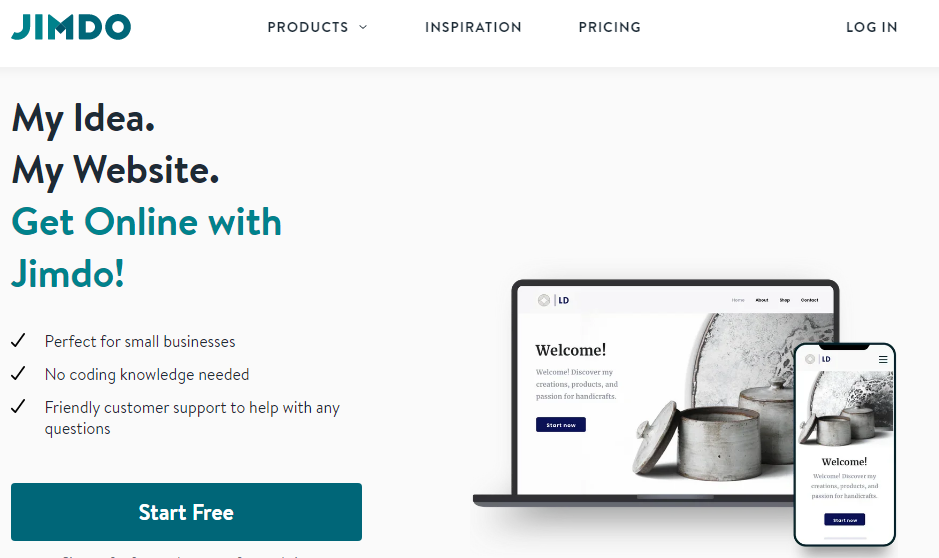939x558 pixels.
Task: Click the hamburger menu icon in phone mockup
Action: point(883,359)
